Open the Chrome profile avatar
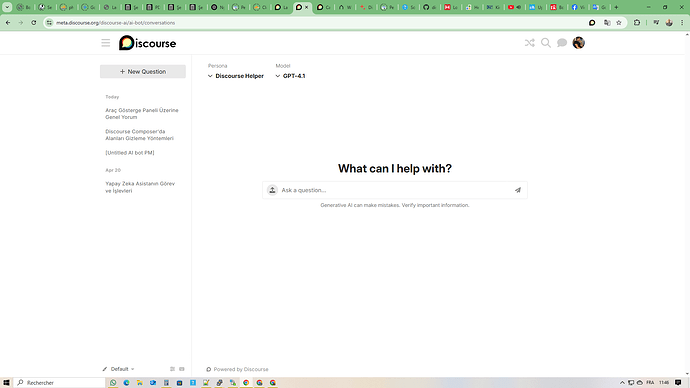 669,22
